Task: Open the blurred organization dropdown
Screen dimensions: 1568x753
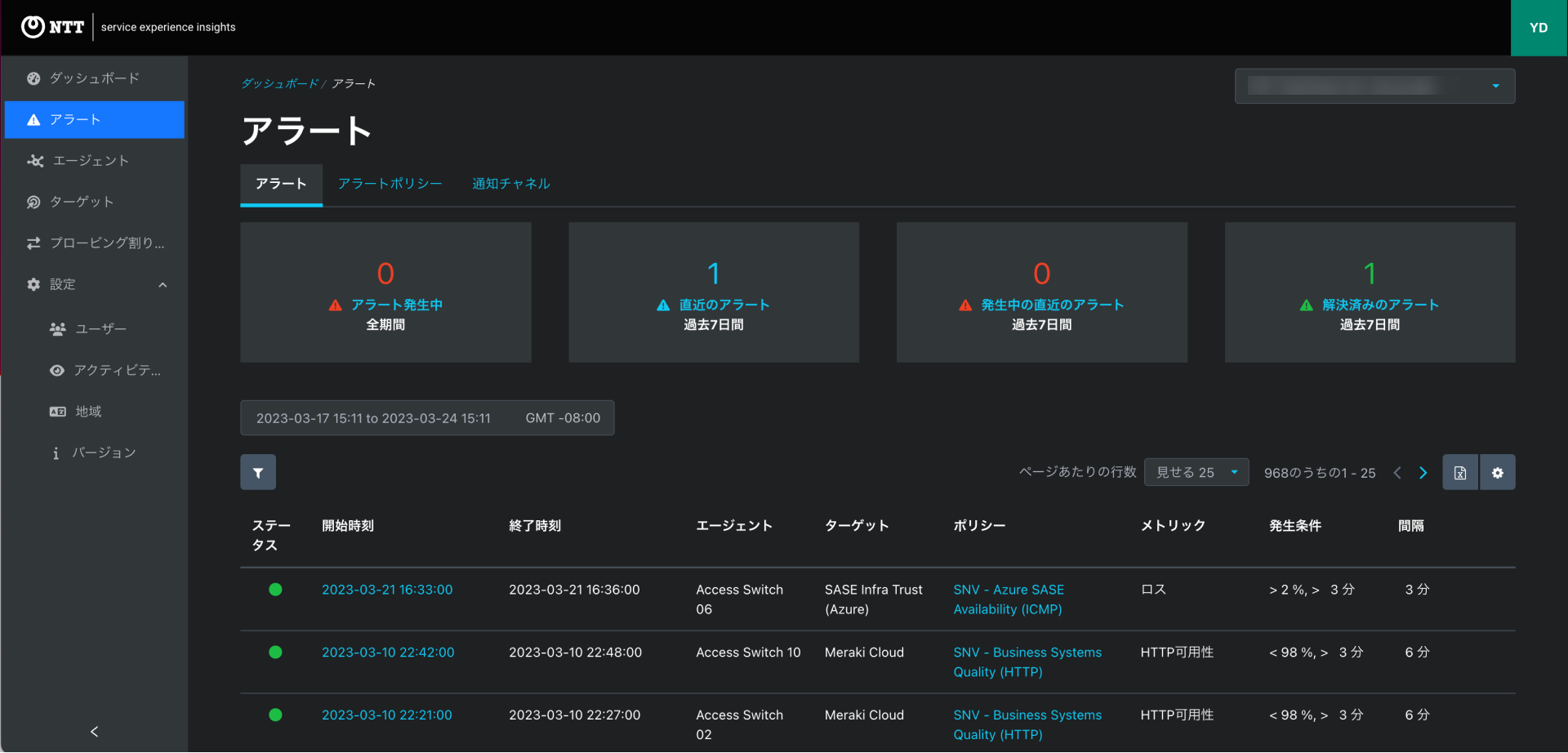Action: (1374, 86)
